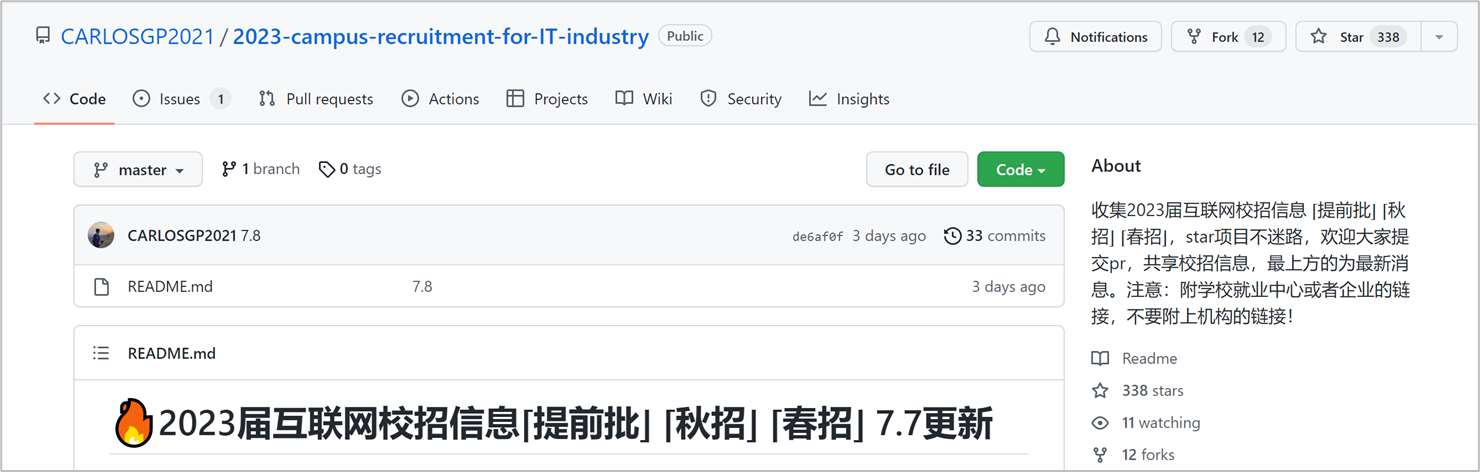
Task: Open the 7.8 commit message for README.md
Action: tap(422, 287)
